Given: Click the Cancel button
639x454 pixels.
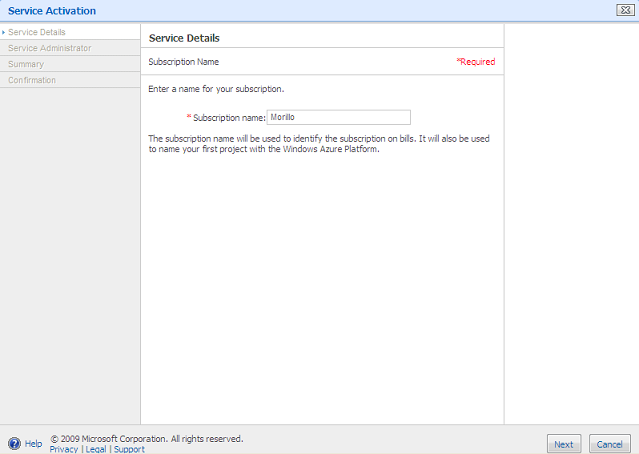Looking at the screenshot, I should pos(610,444).
